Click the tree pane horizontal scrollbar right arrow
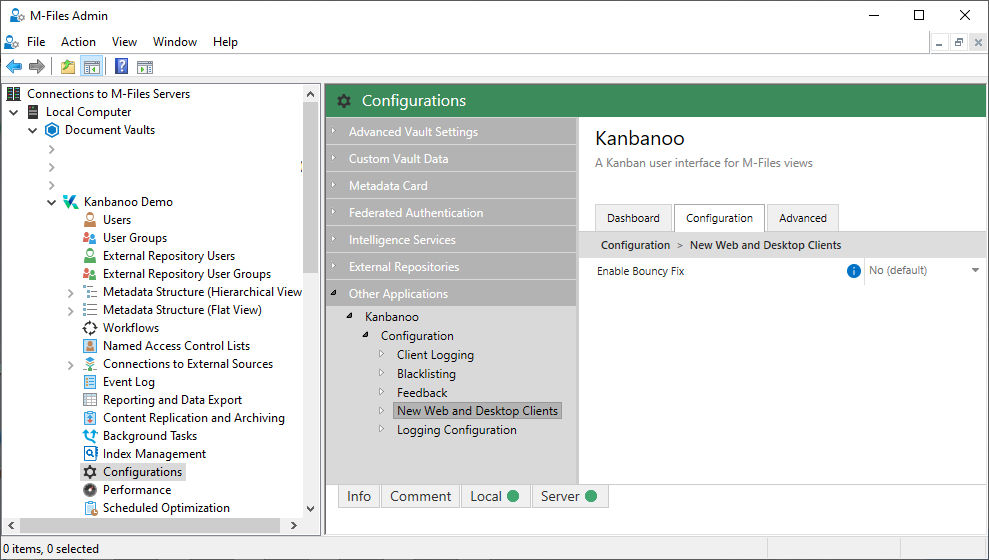This screenshot has width=989, height=560. point(294,525)
